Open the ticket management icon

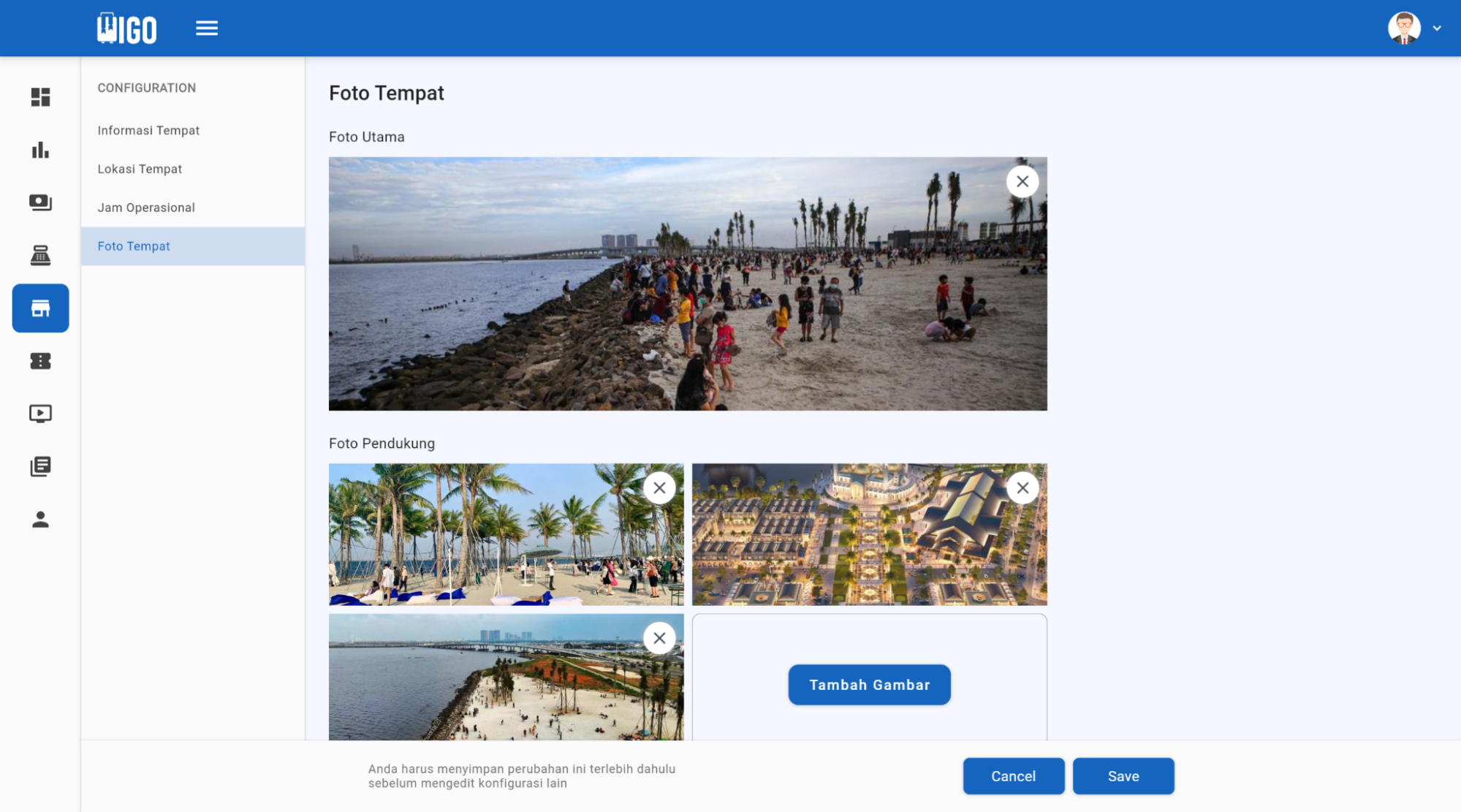tap(40, 360)
